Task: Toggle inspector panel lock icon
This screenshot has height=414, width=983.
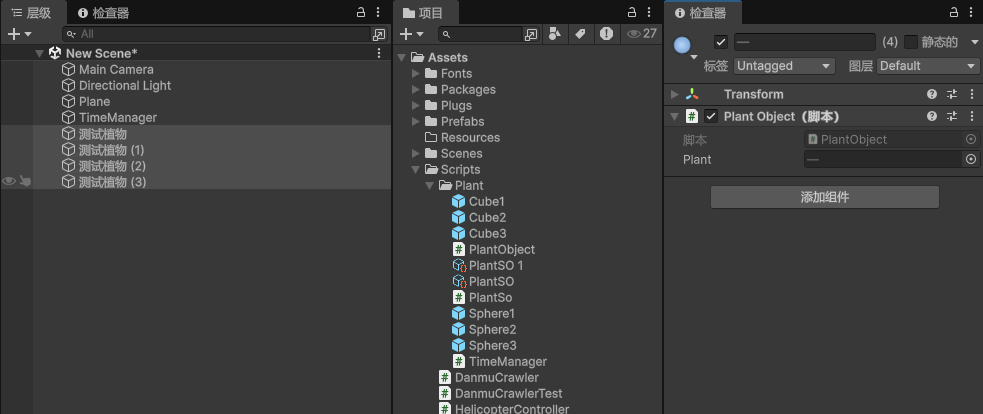Action: pyautogui.click(x=954, y=13)
